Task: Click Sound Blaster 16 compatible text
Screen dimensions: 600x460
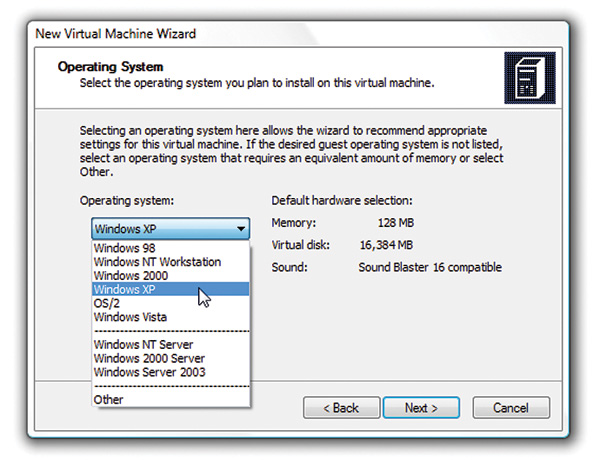Action: 430,267
